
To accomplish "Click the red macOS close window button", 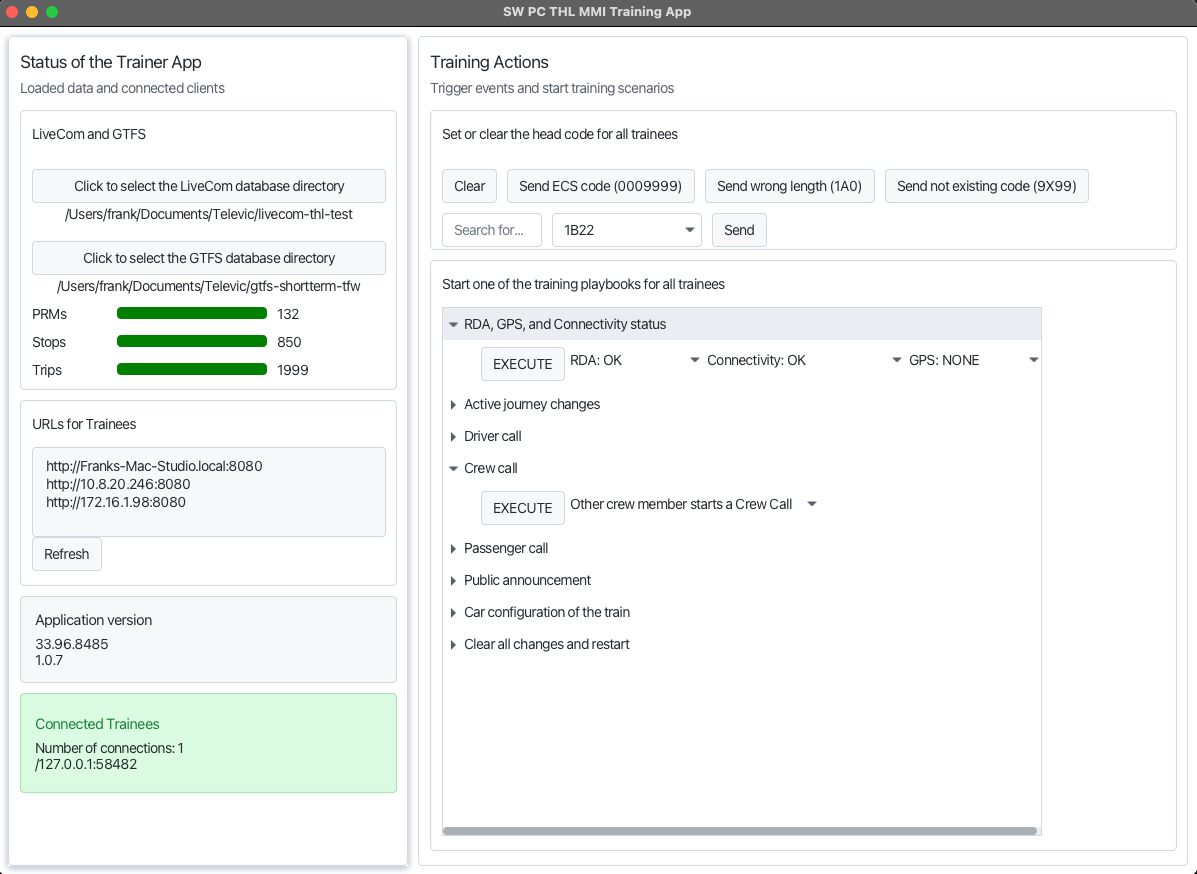I will pyautogui.click(x=12, y=12).
